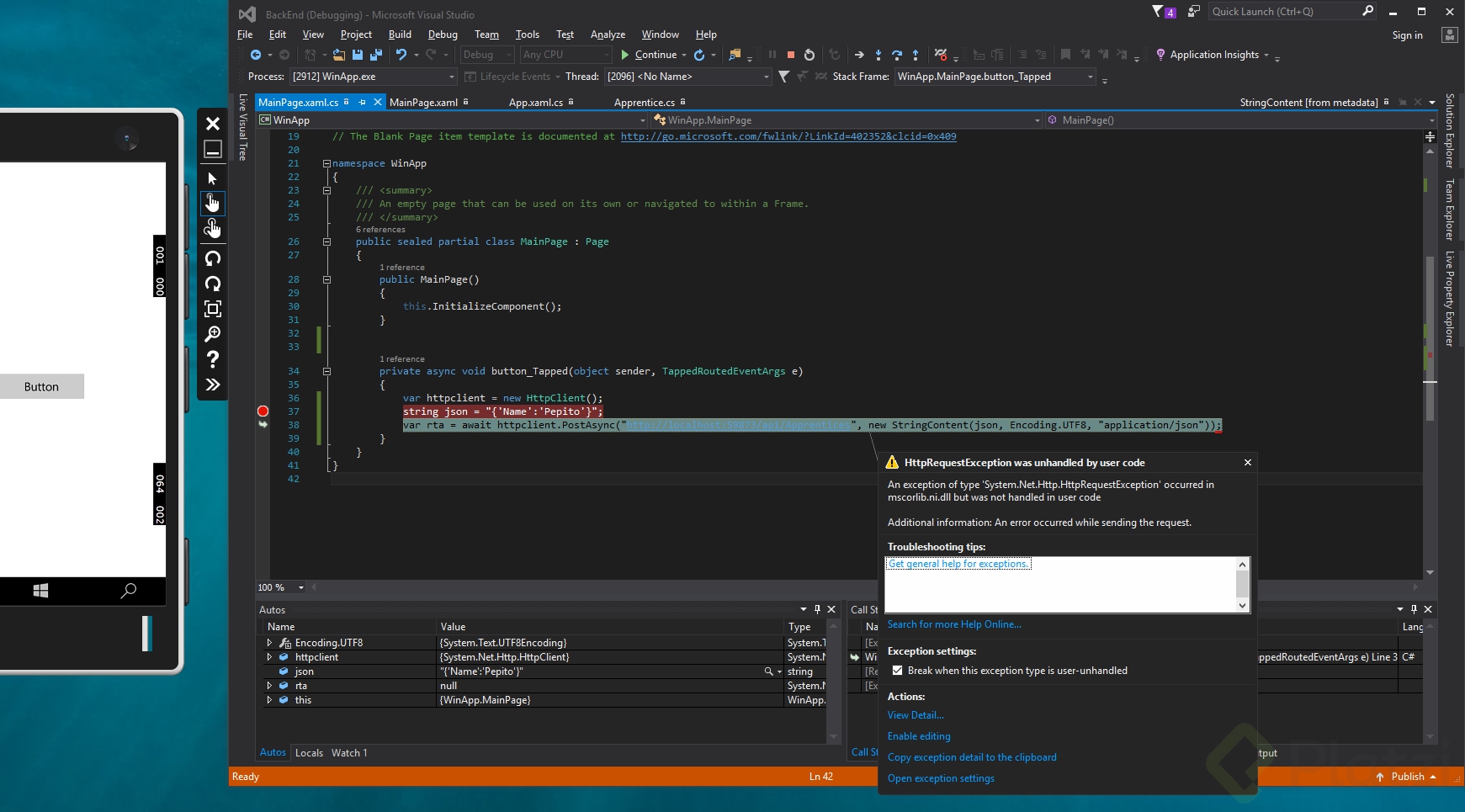Click the Step Into arrow icon
The height and width of the screenshot is (812, 1465).
(878, 55)
